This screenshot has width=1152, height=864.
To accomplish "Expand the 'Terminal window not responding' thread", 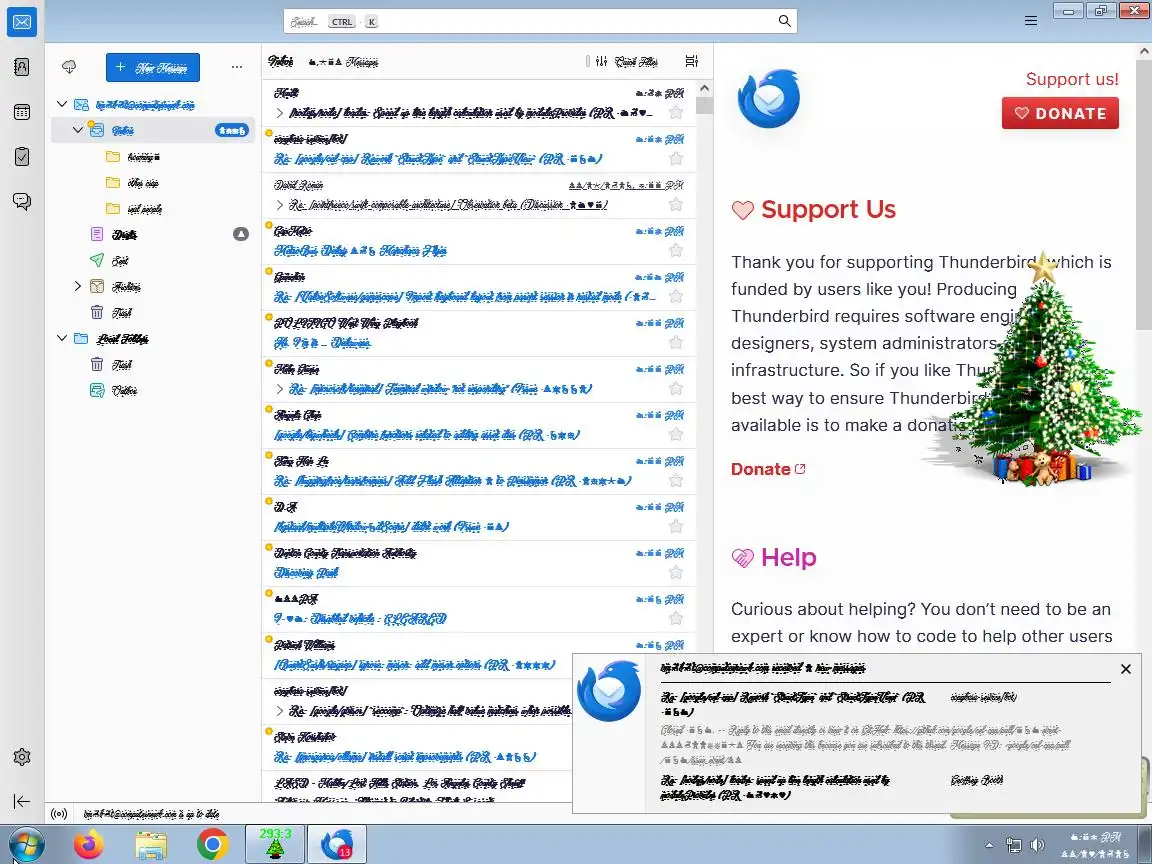I will (280, 389).
